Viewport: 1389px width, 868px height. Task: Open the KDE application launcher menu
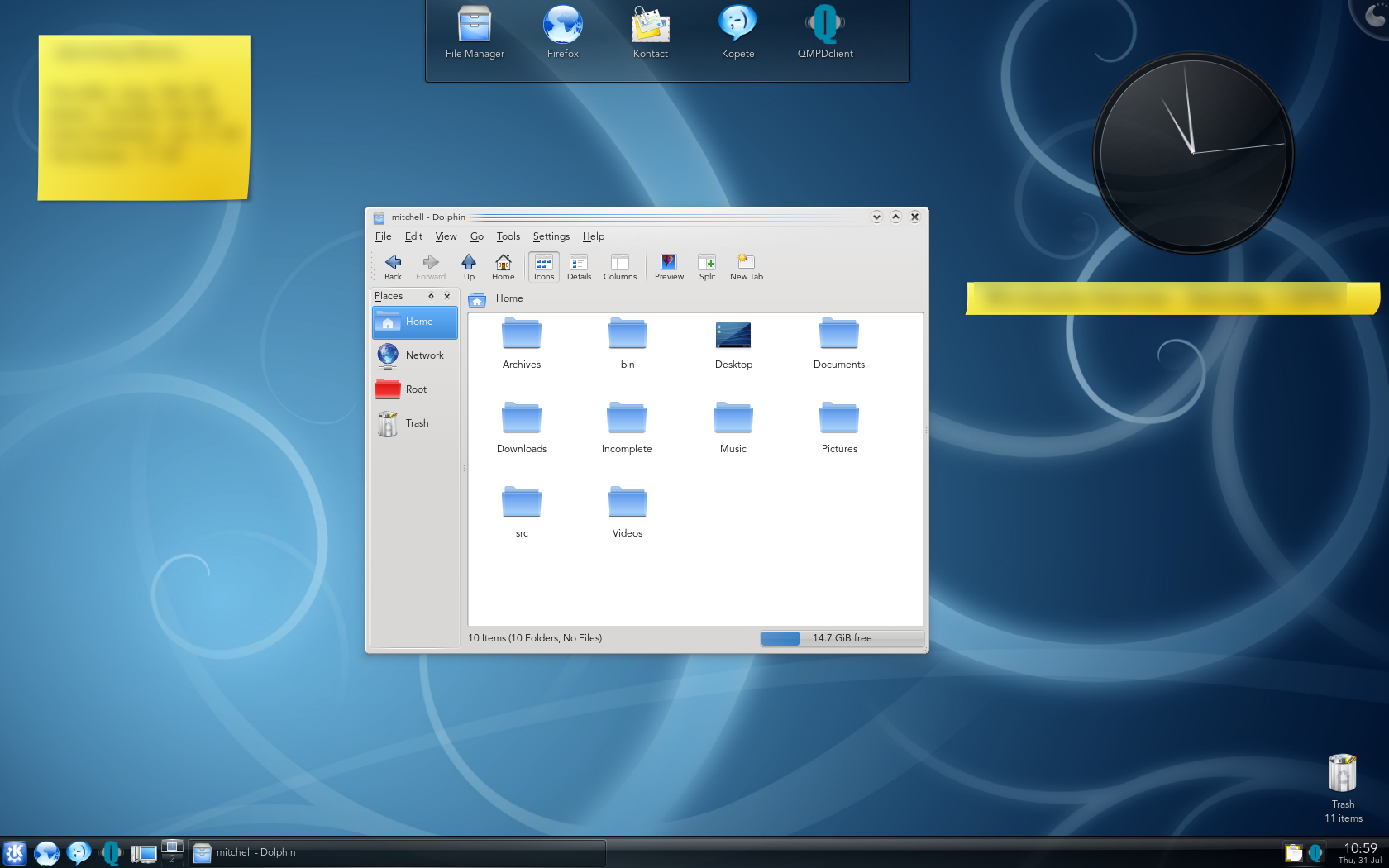15,852
